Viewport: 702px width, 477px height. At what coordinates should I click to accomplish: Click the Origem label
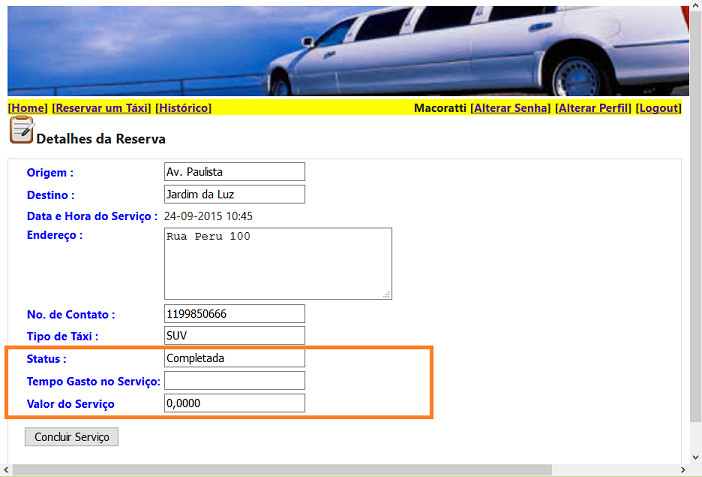tap(50, 172)
